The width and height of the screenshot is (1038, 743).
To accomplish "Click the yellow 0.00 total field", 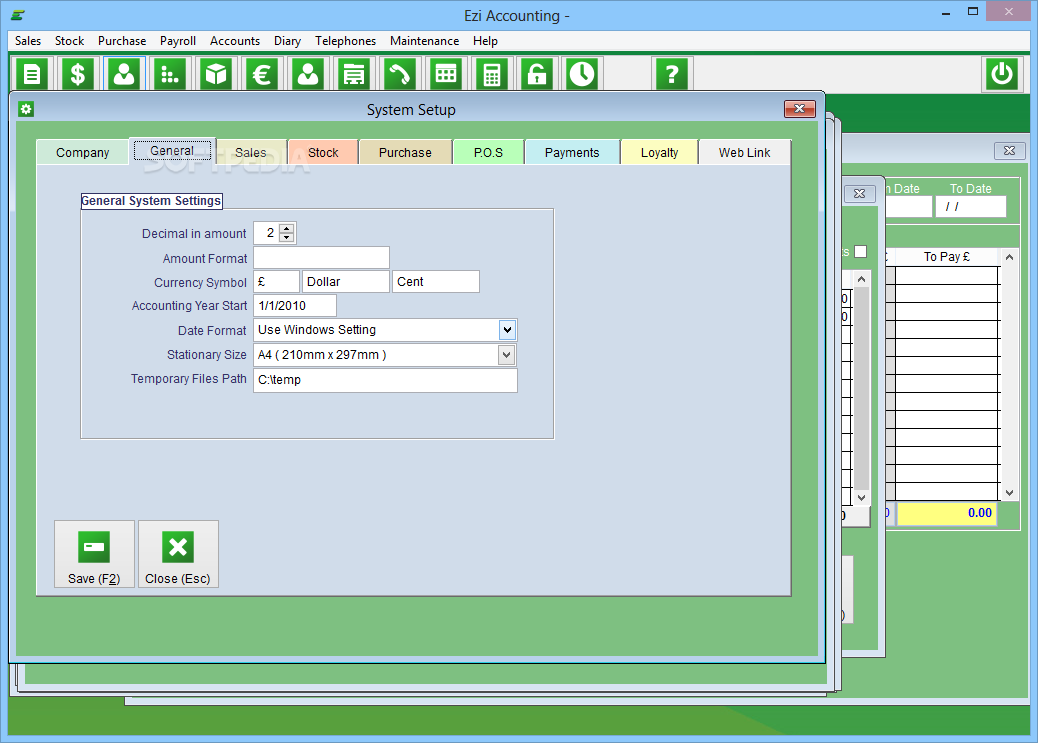I will point(947,513).
